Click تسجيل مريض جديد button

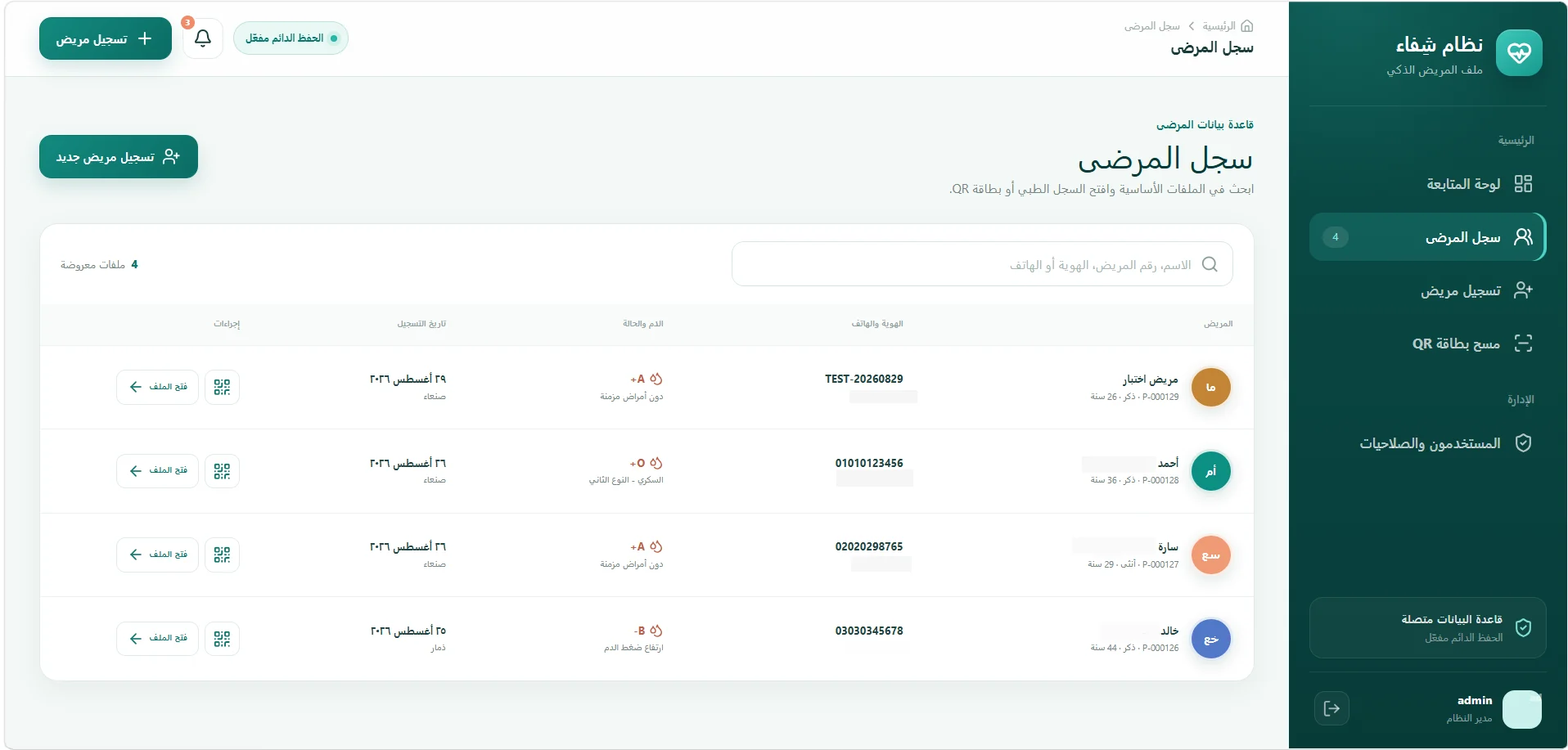point(119,156)
